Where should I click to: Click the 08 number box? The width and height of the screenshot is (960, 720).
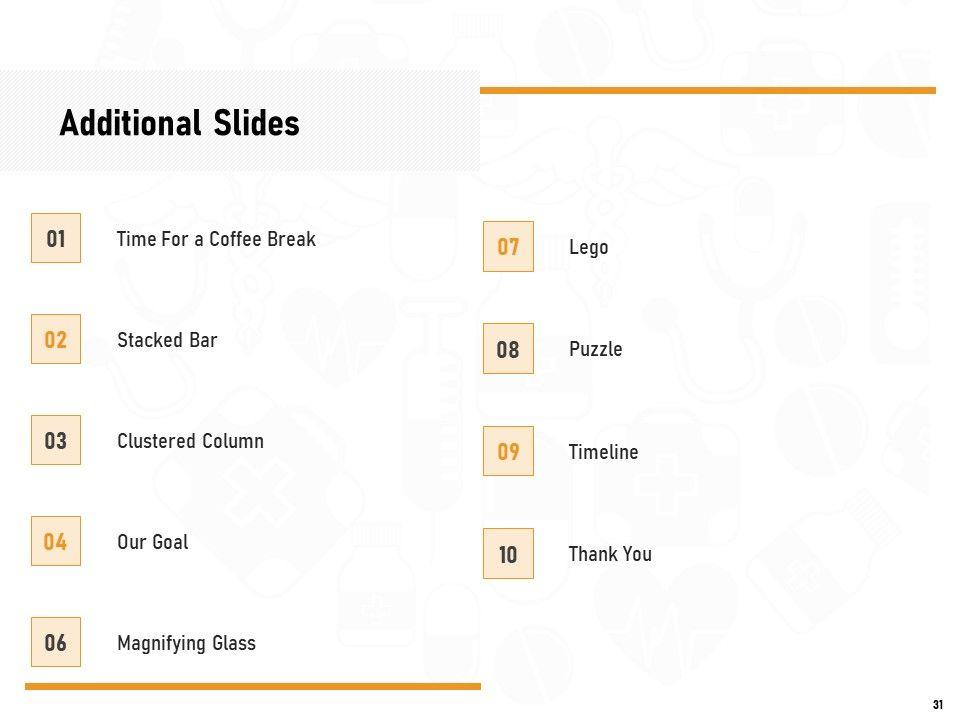click(508, 349)
